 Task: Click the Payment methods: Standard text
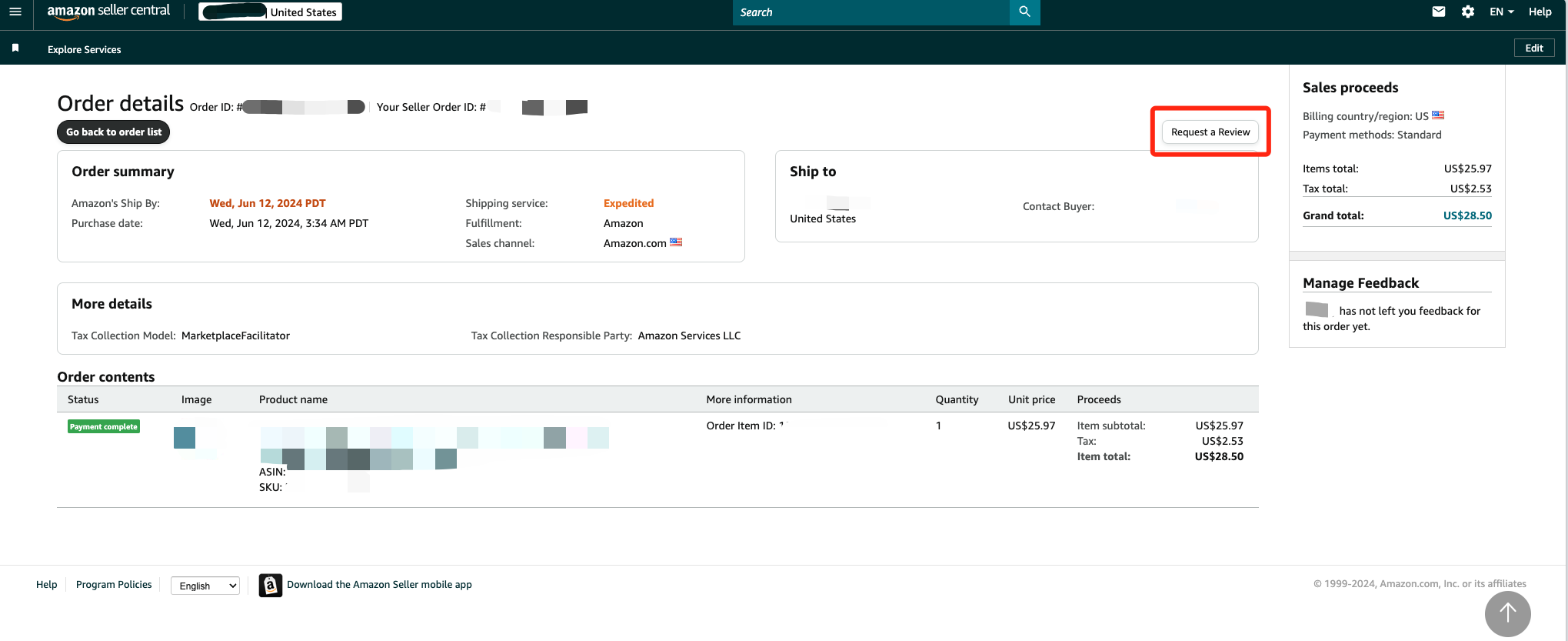pyautogui.click(x=1372, y=135)
